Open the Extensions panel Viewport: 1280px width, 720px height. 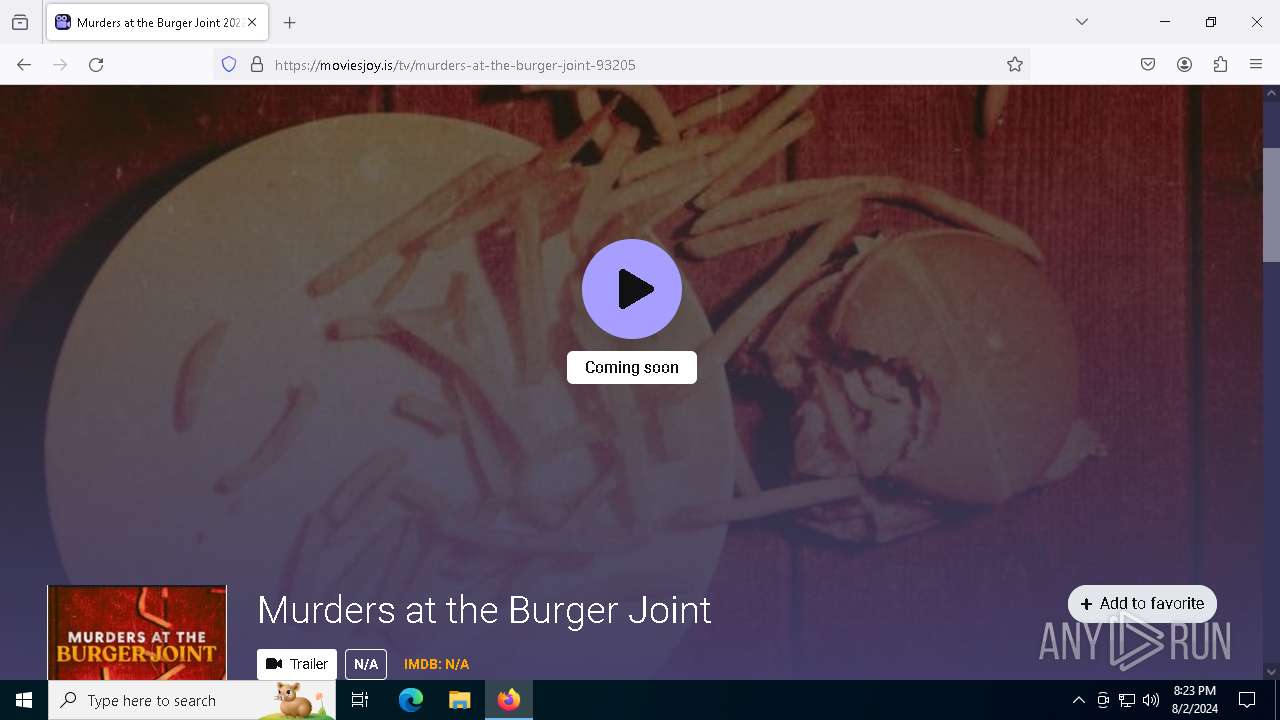pyautogui.click(x=1220, y=65)
